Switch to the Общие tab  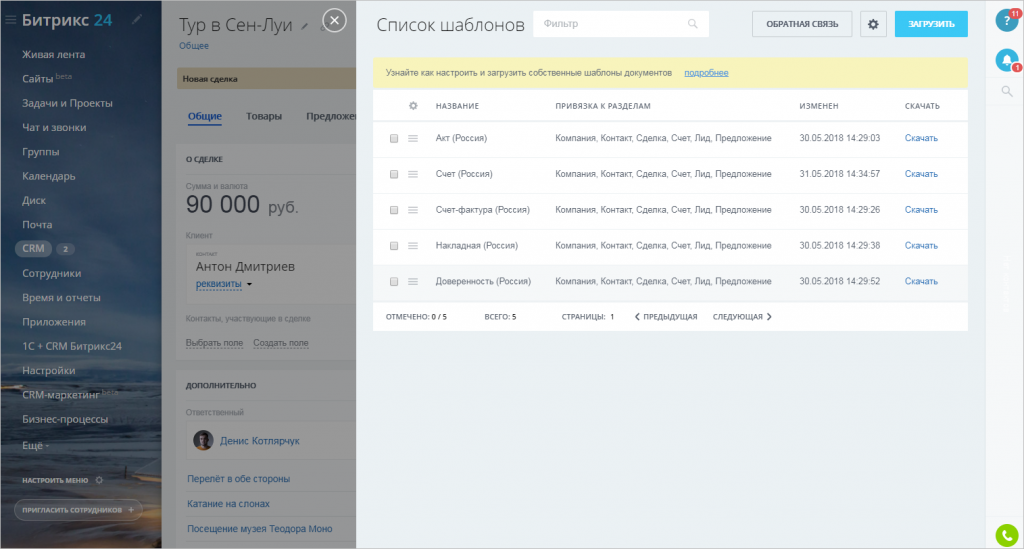tap(205, 116)
